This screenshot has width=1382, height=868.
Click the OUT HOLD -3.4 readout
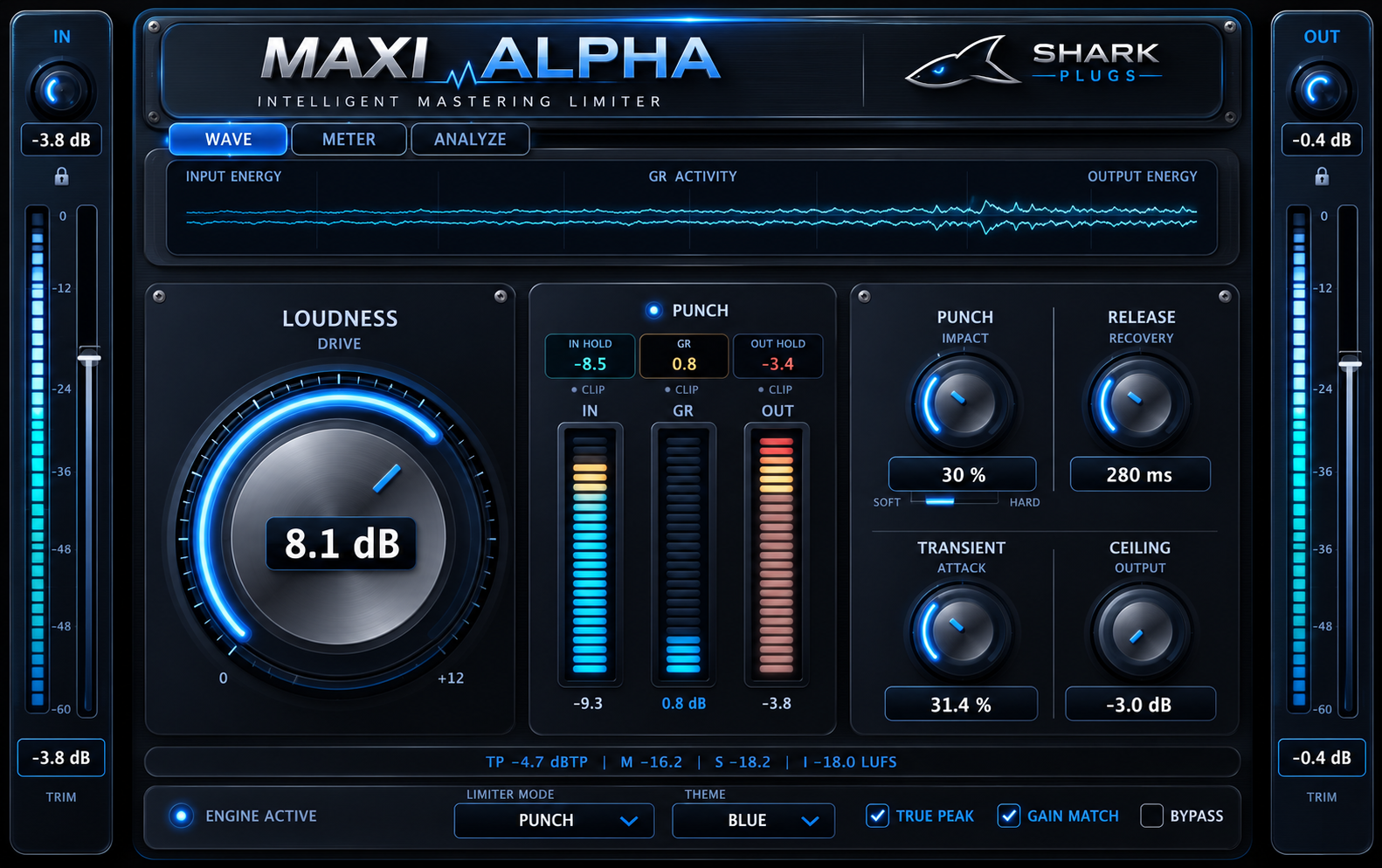tap(777, 355)
